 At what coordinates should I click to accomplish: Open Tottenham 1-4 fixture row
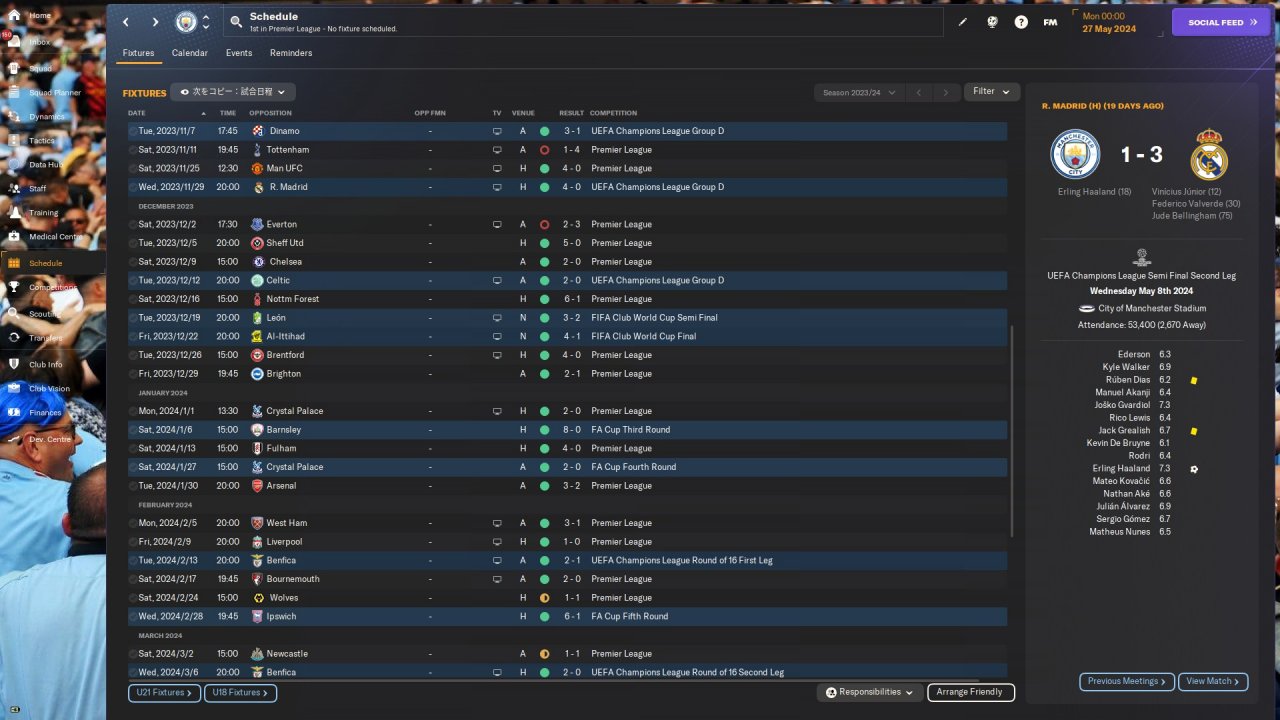tap(567, 150)
